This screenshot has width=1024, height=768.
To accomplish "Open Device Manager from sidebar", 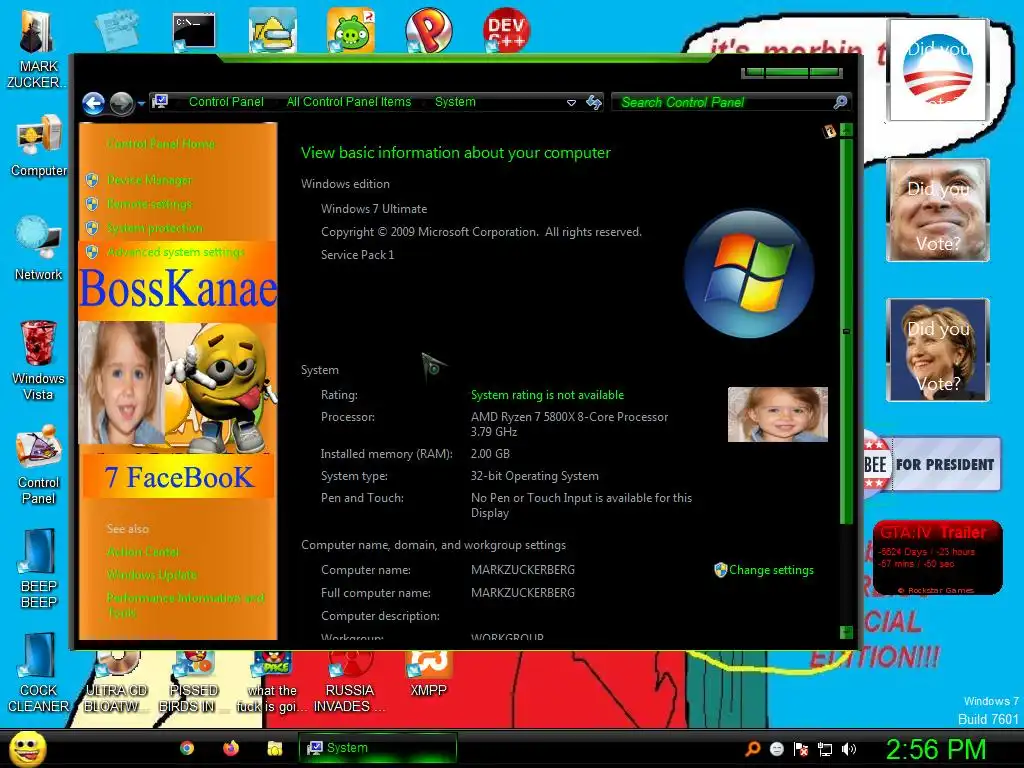I will click(x=150, y=180).
